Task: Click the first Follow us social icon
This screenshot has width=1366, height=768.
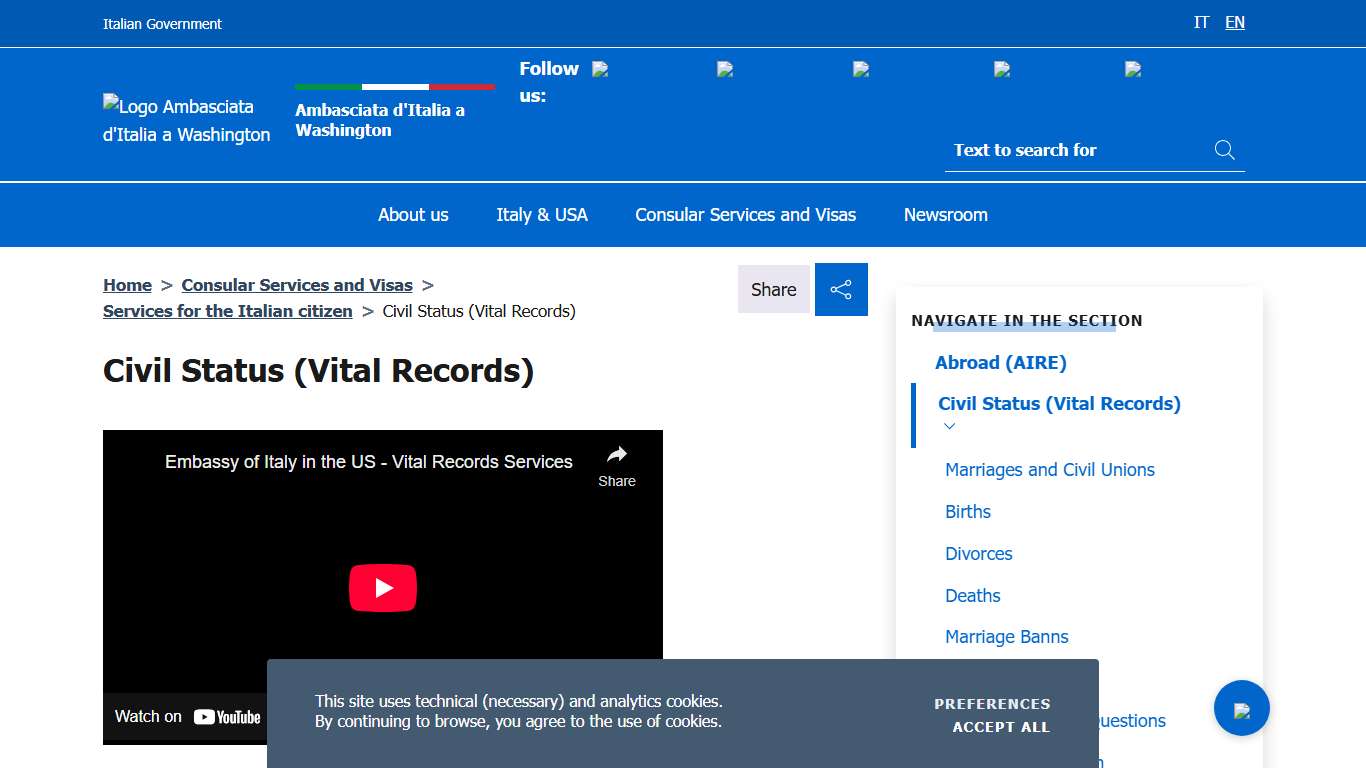Action: tap(600, 69)
